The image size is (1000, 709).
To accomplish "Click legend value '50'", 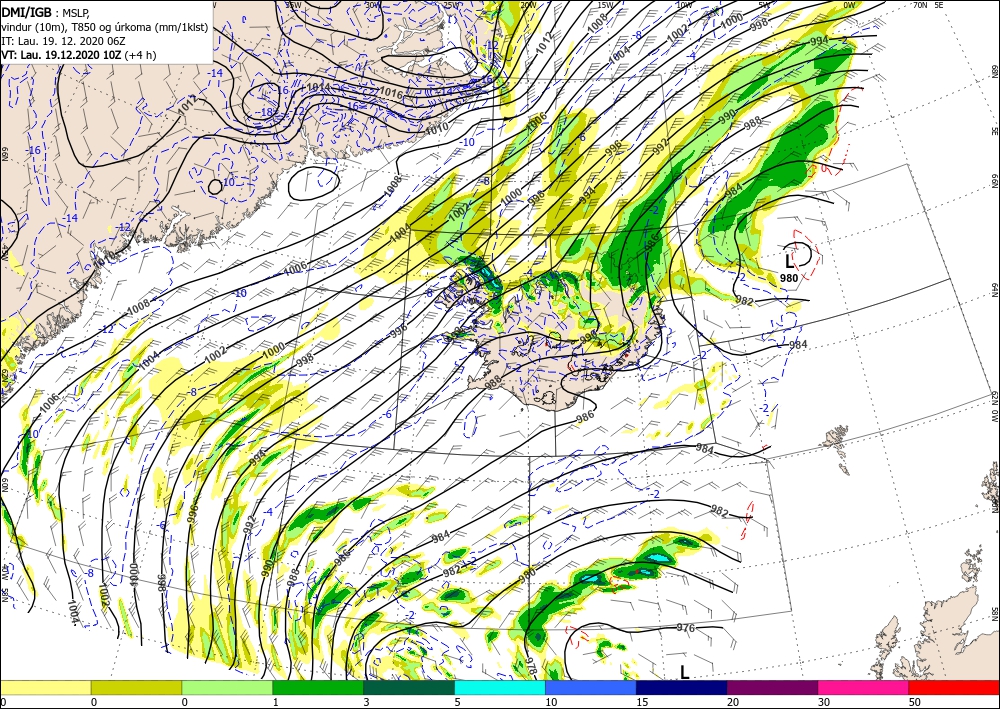I will point(915,702).
